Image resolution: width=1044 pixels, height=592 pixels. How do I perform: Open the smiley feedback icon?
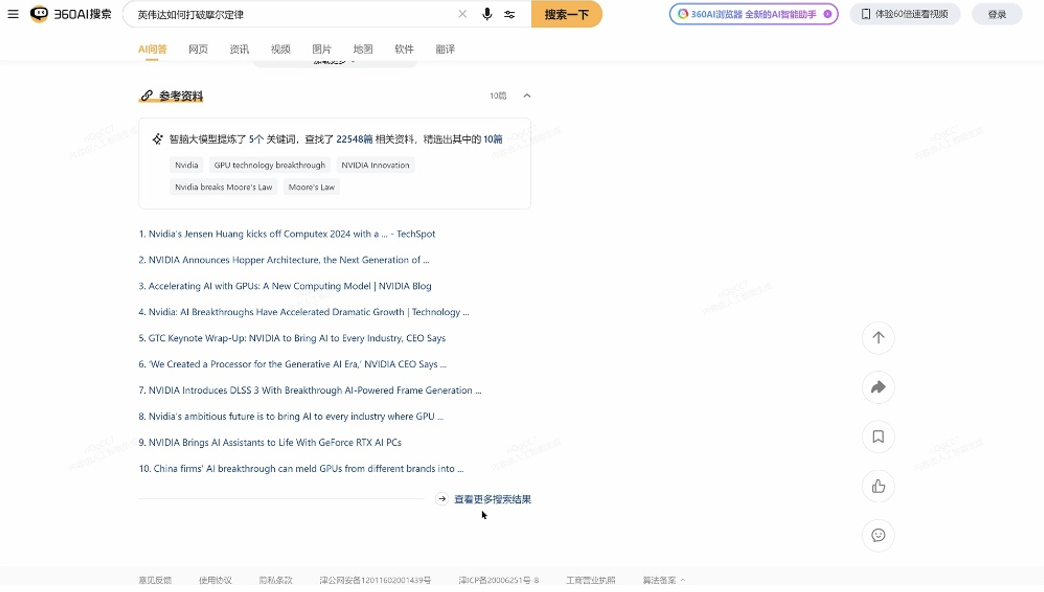pos(878,535)
